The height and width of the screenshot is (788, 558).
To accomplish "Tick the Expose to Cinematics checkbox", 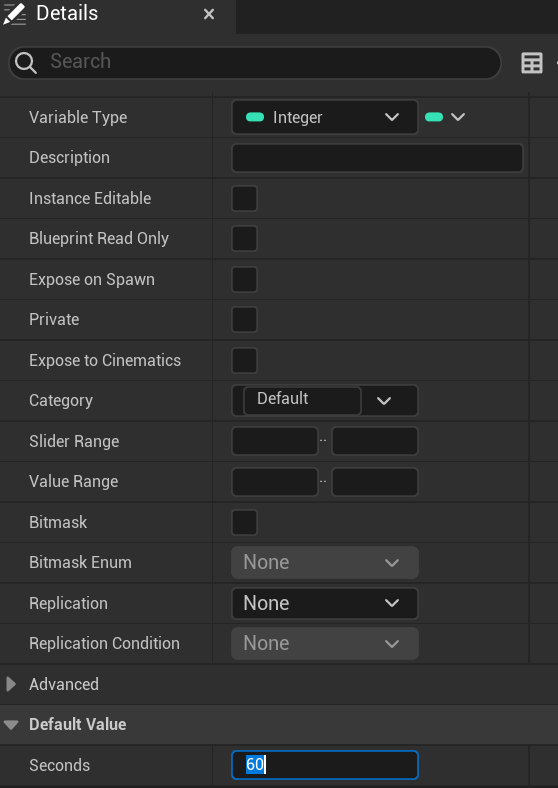I will tap(244, 360).
